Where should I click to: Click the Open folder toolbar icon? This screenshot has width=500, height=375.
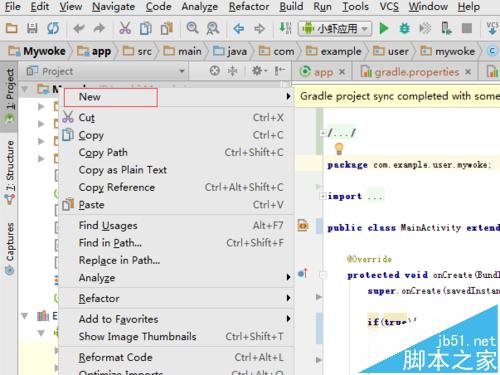[x=12, y=28]
